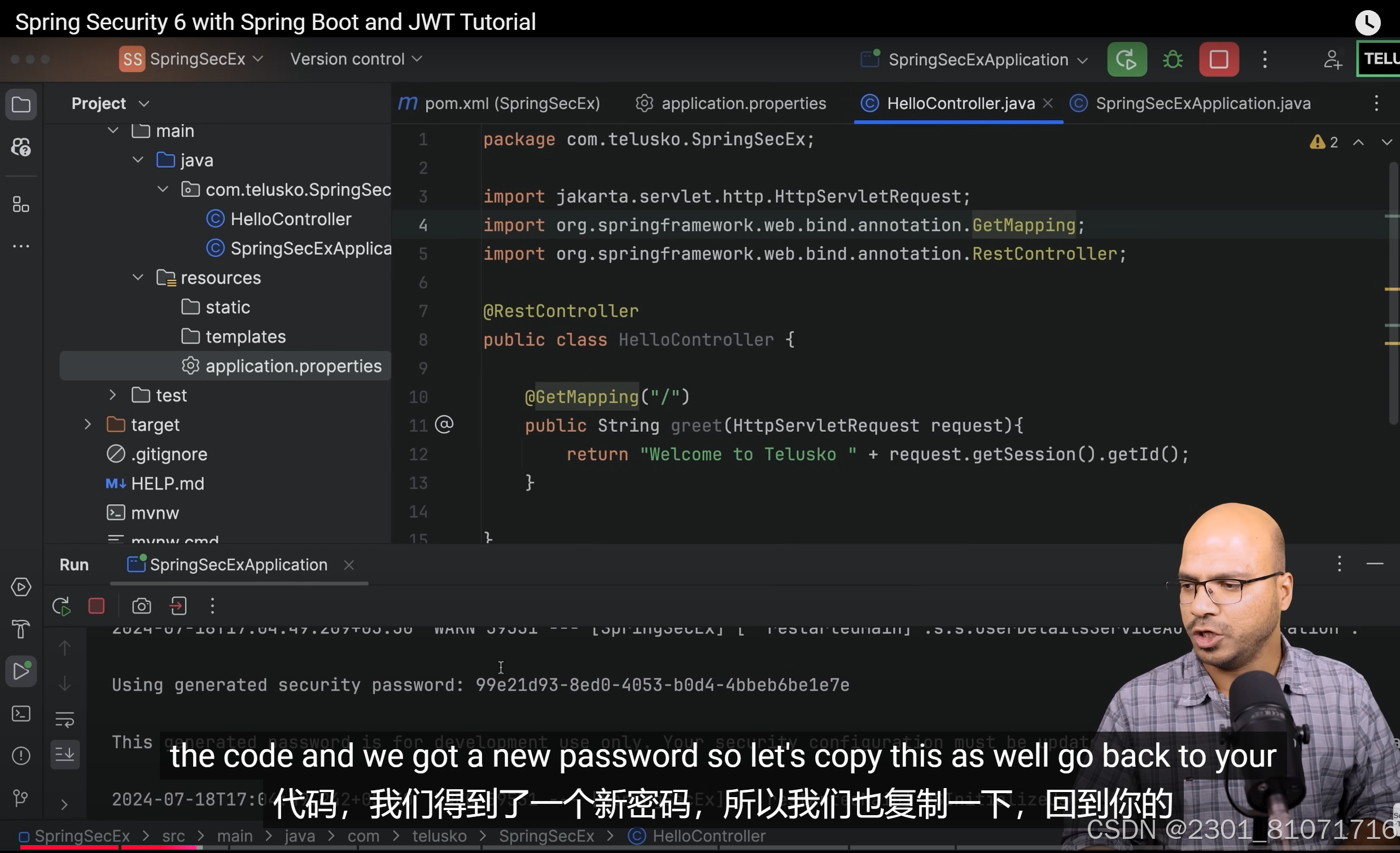This screenshot has width=1400, height=853.
Task: Collapse the resources folder
Action: 138,277
